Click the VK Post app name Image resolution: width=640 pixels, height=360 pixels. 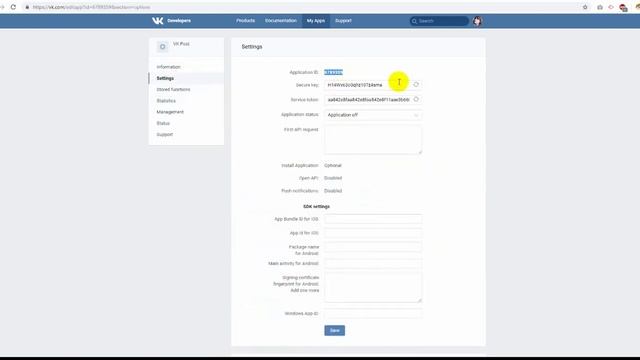[181, 44]
